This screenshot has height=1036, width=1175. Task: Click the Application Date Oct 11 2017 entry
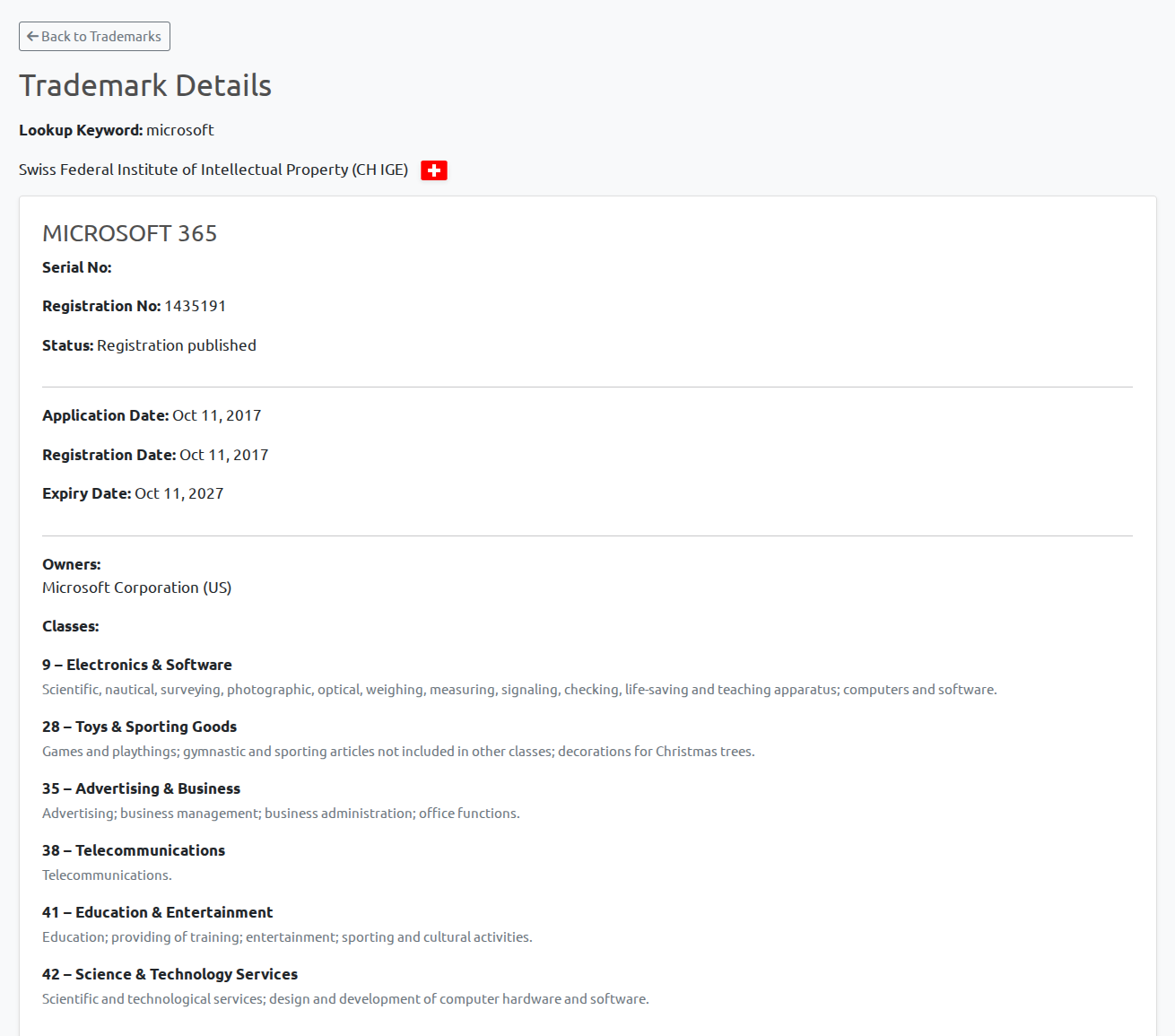click(x=216, y=415)
